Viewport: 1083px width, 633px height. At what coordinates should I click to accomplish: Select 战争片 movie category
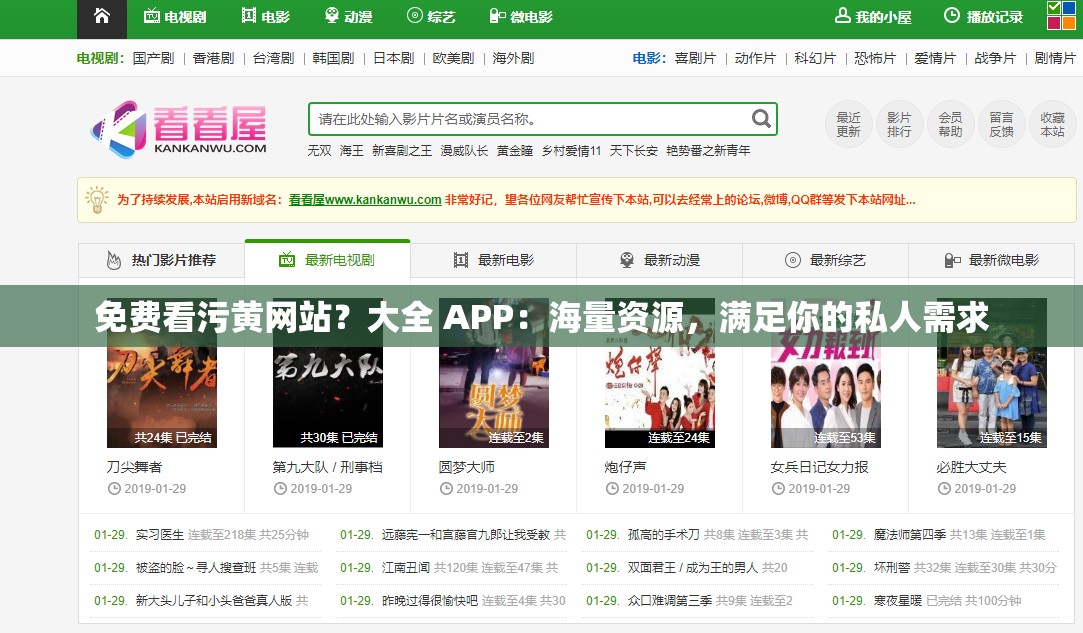[x=995, y=58]
